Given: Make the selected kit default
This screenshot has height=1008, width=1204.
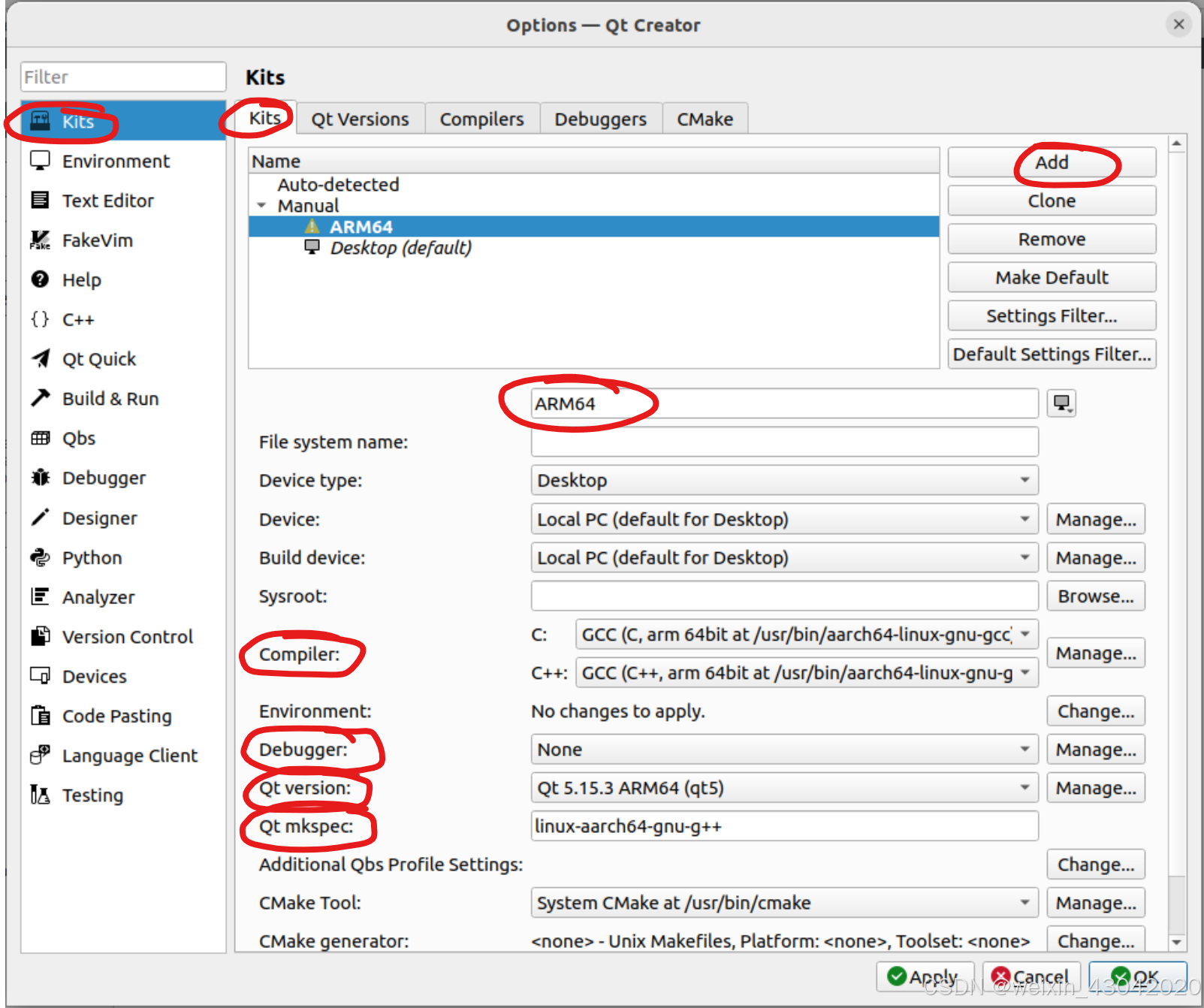Looking at the screenshot, I should click(x=1051, y=277).
